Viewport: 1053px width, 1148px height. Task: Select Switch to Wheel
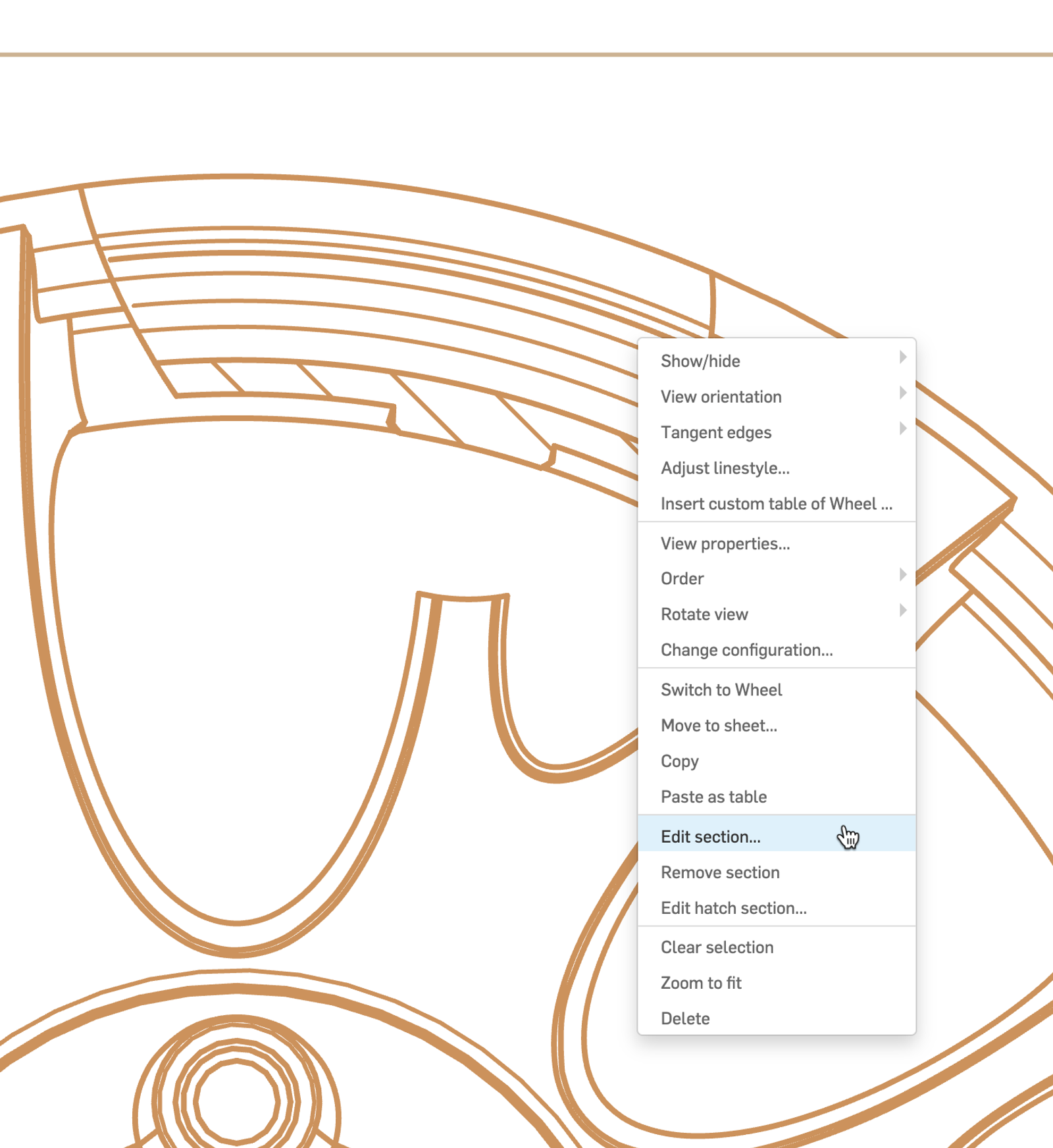click(x=722, y=689)
